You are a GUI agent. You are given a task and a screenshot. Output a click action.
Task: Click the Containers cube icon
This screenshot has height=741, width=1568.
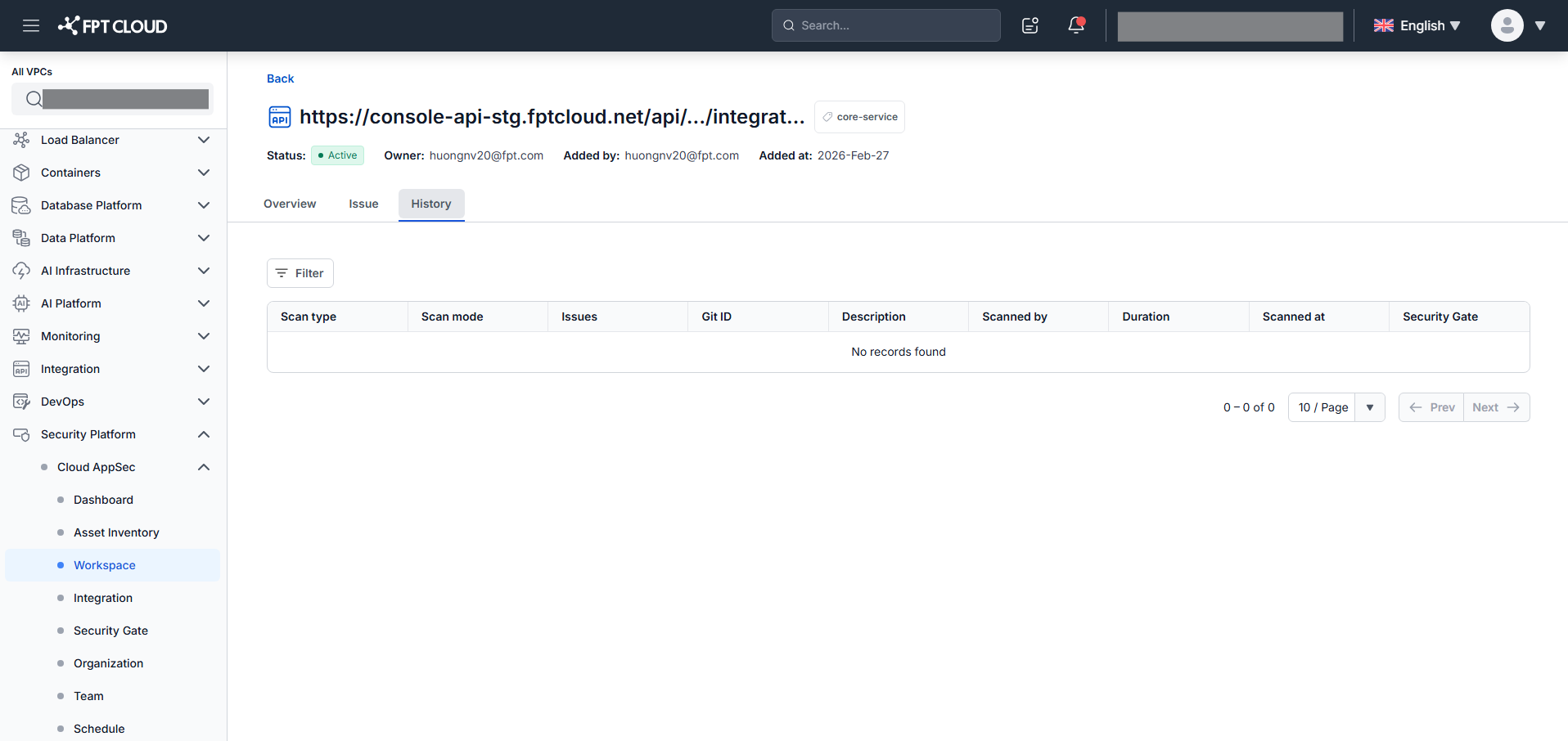(x=21, y=173)
